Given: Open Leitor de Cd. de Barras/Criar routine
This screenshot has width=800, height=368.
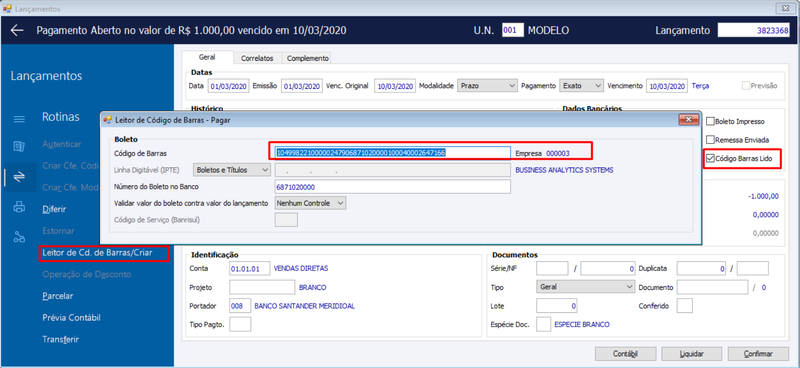Looking at the screenshot, I should click(97, 253).
